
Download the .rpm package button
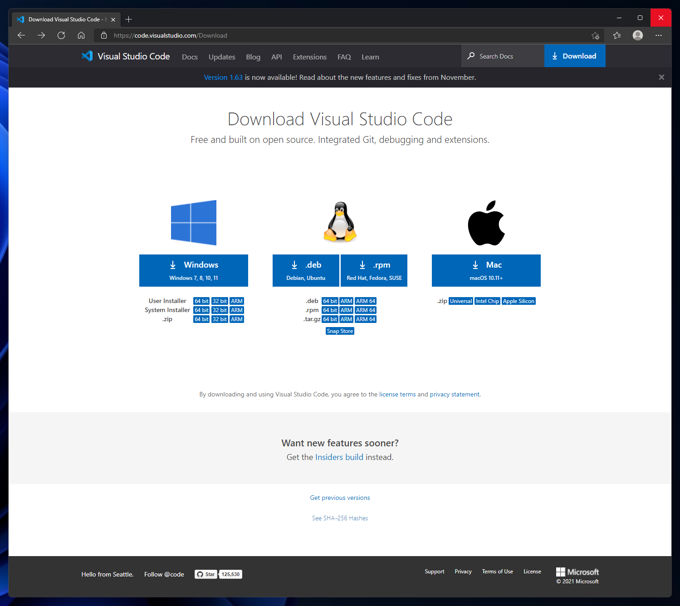pos(374,270)
